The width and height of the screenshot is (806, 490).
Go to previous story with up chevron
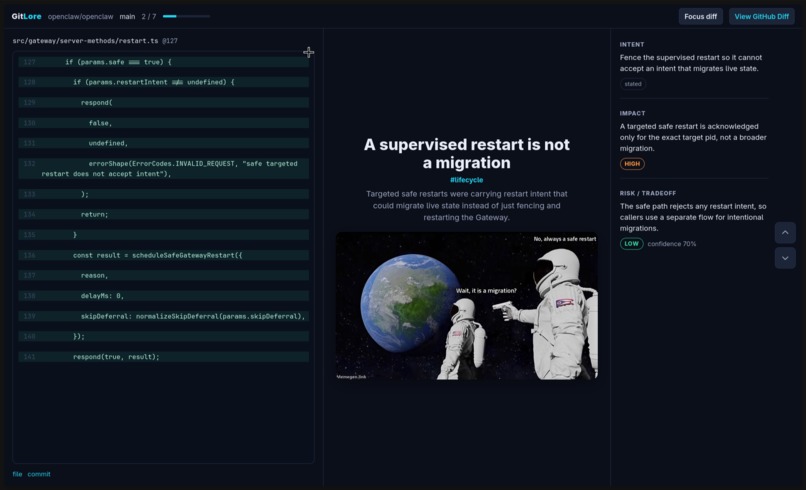[785, 232]
